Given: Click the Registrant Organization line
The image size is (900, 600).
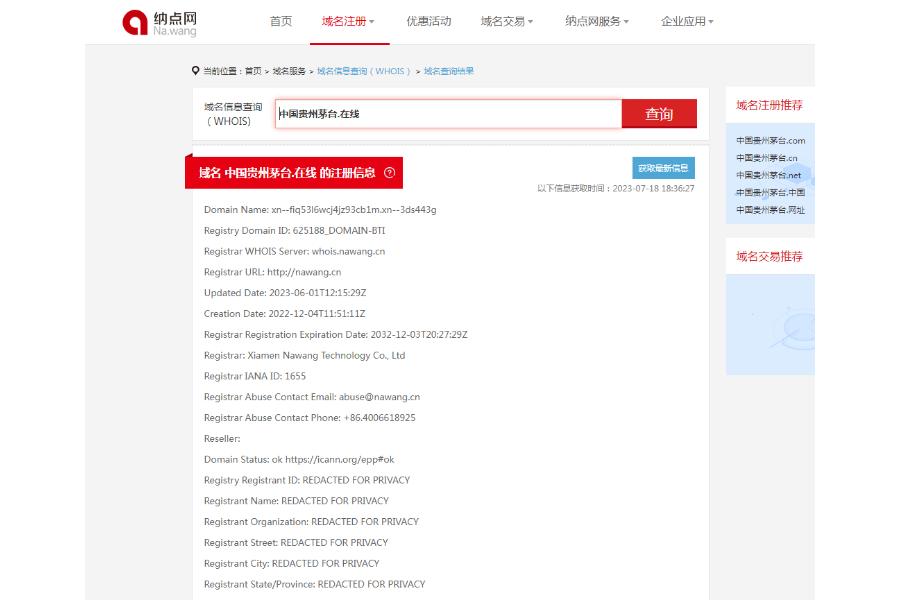Looking at the screenshot, I should 312,521.
